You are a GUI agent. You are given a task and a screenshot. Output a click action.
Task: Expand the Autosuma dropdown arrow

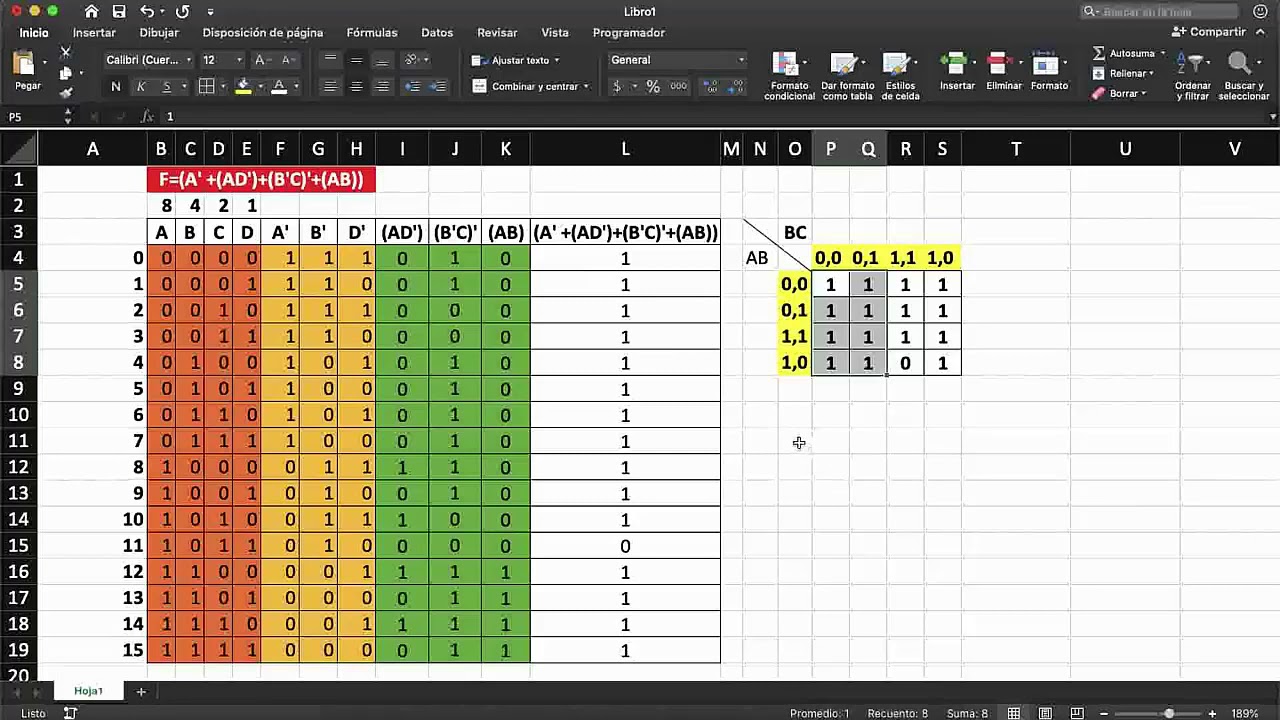[1163, 53]
